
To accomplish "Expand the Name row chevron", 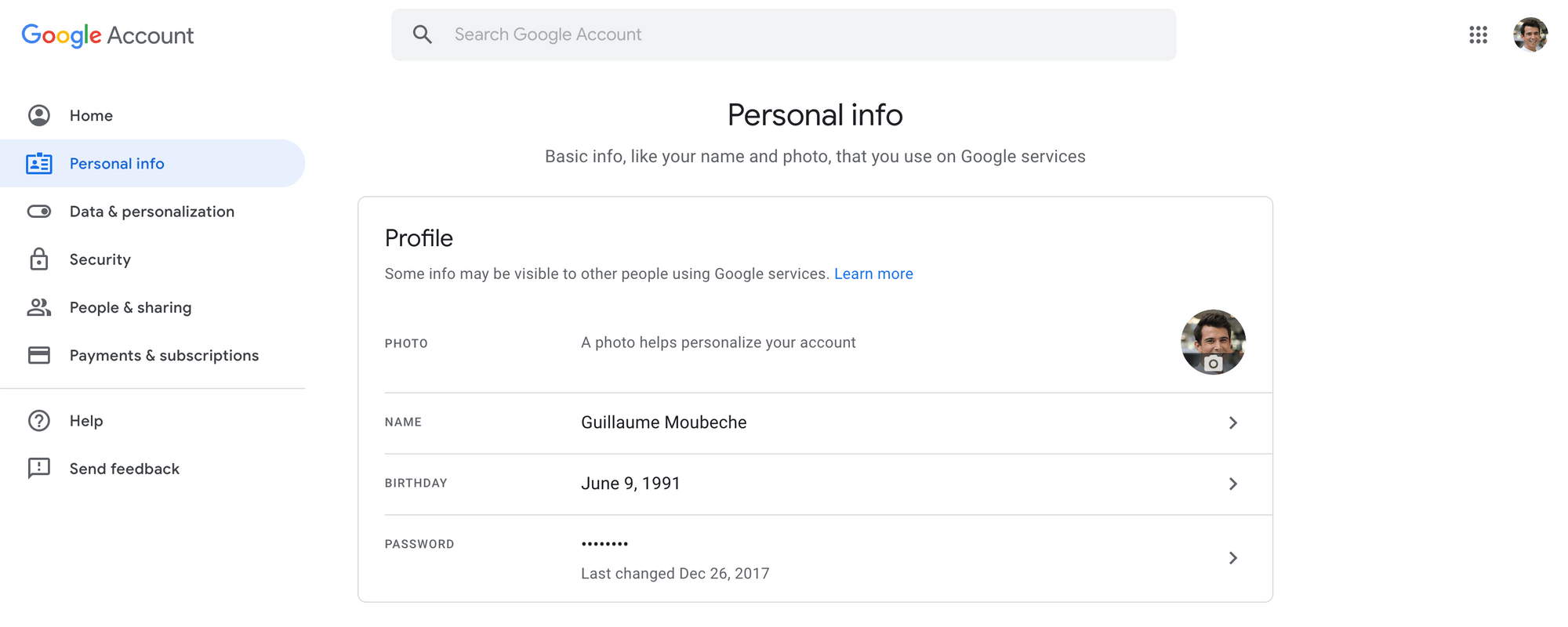I will point(1232,423).
